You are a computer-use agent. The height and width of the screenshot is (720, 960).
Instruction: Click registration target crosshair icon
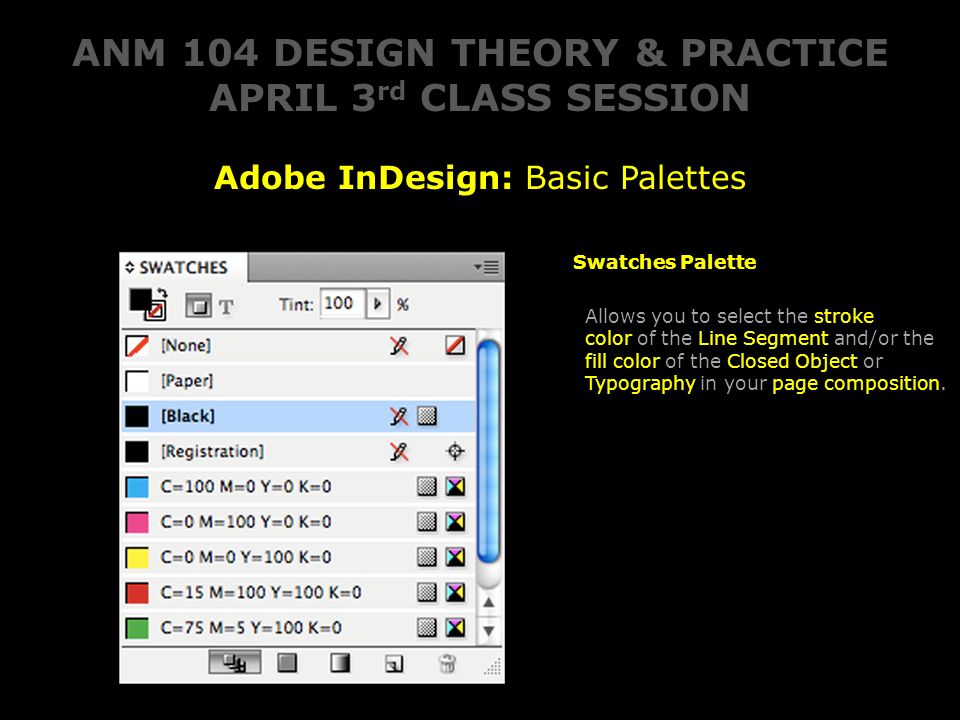point(455,451)
